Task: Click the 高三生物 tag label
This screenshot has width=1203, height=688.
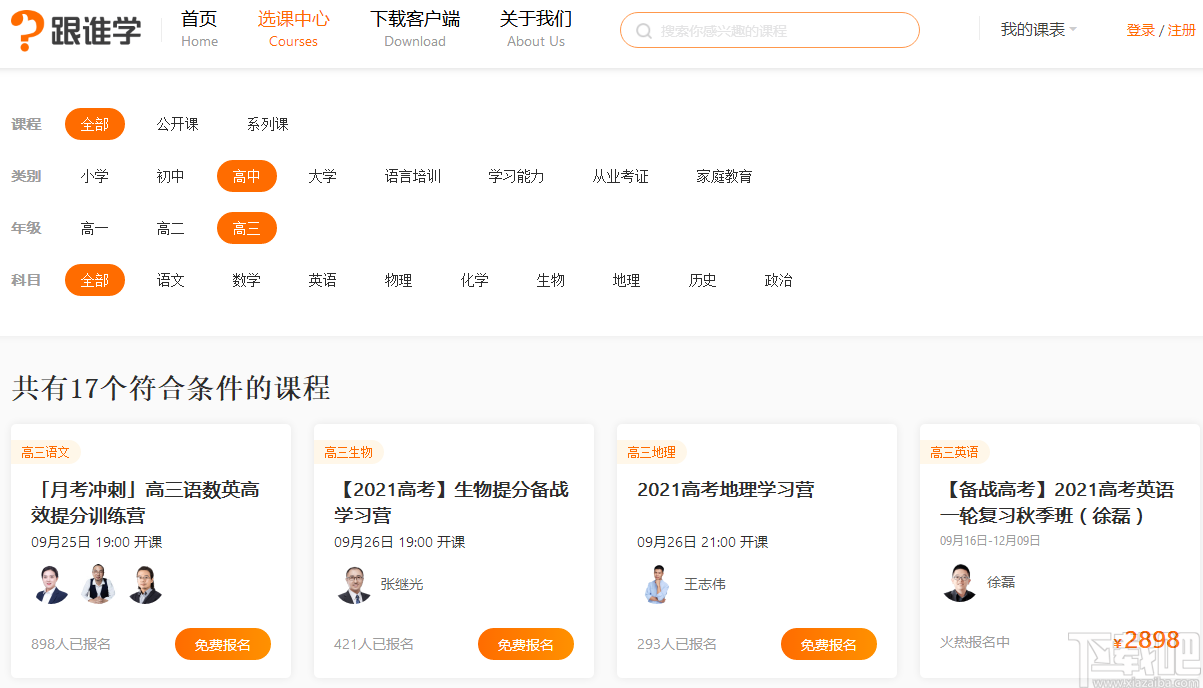Action: 349,452
